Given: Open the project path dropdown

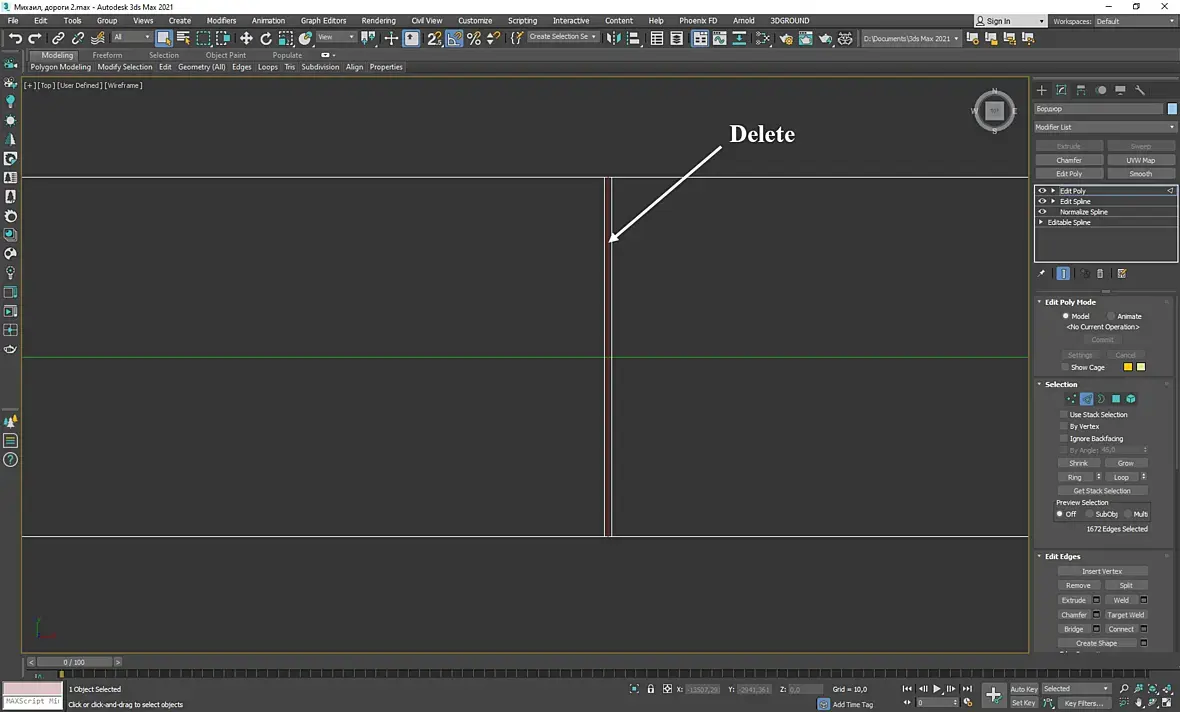Looking at the screenshot, I should [911, 38].
